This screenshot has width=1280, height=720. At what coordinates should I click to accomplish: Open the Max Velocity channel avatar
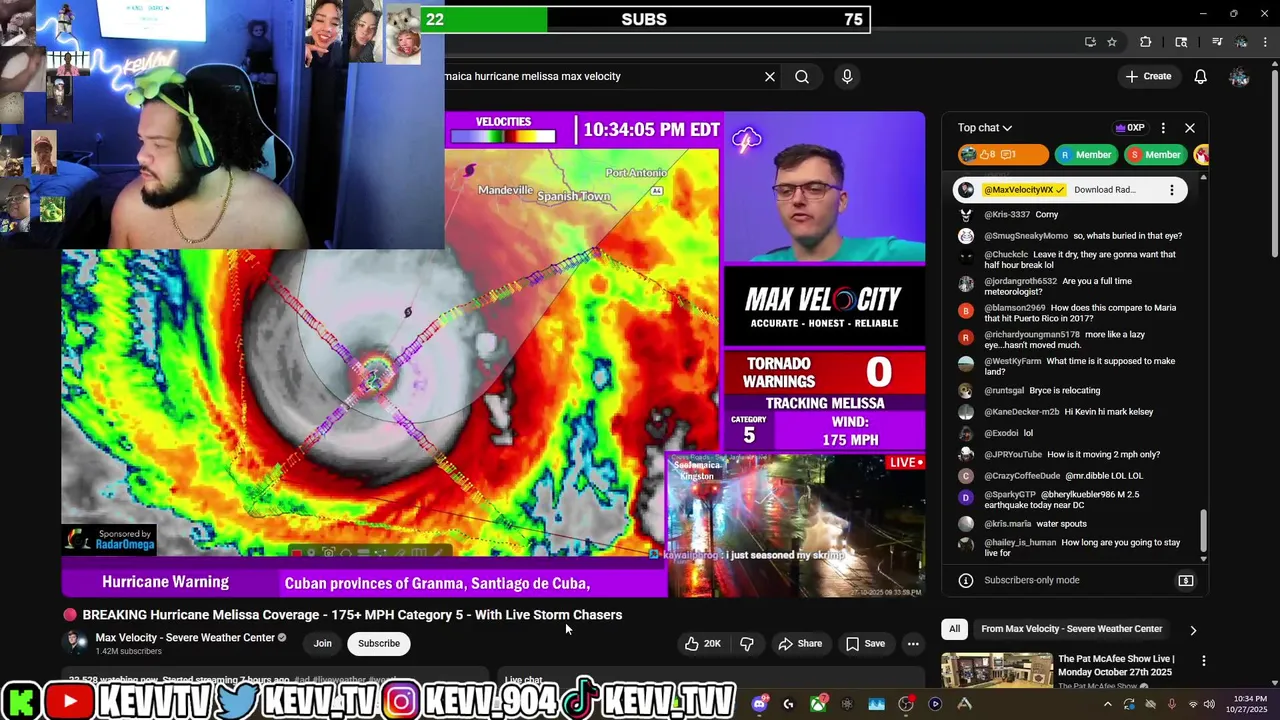point(75,643)
